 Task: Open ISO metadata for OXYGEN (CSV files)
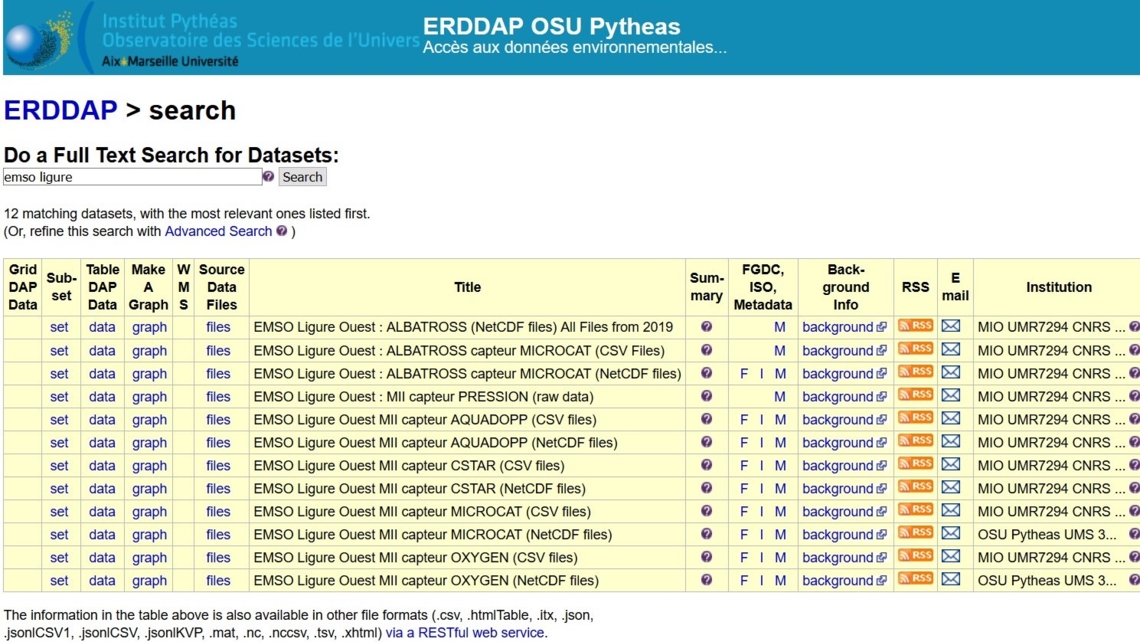[x=761, y=558]
